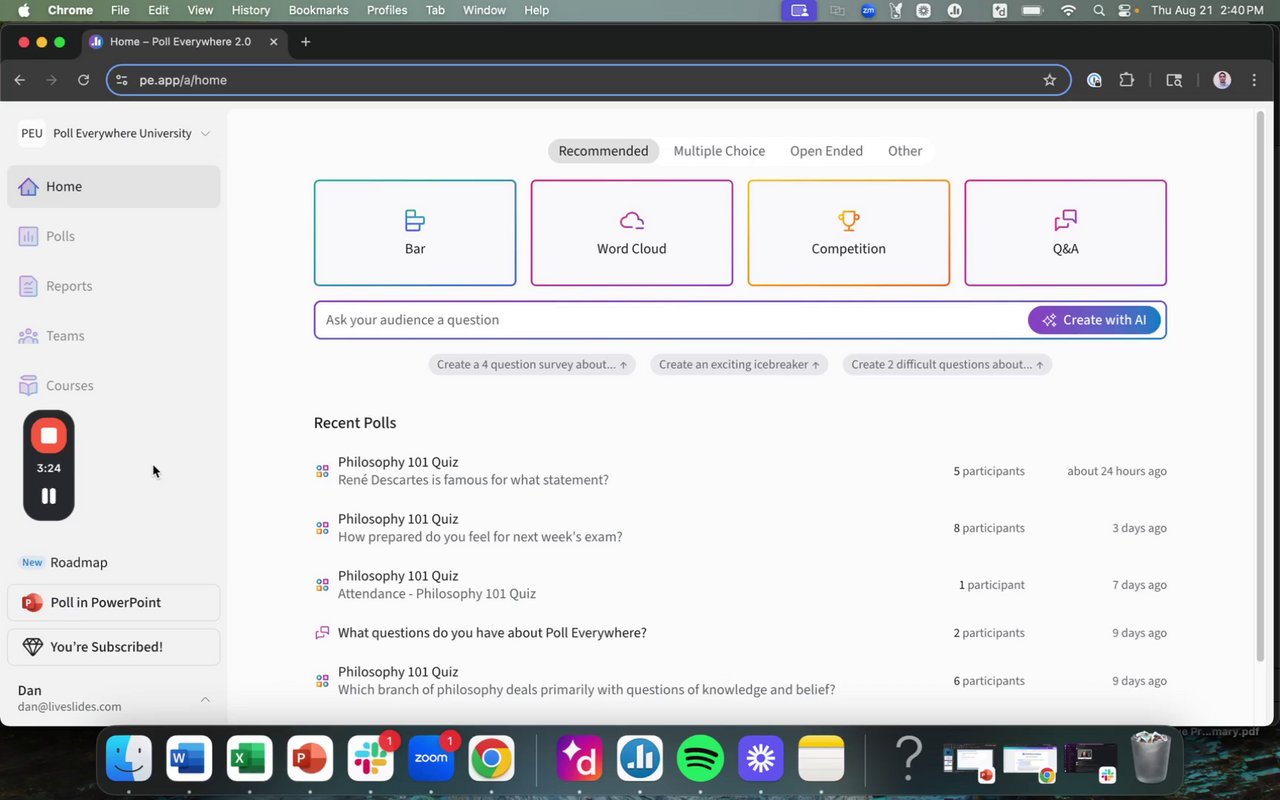Open Spotify from the Dock
The width and height of the screenshot is (1280, 800).
pos(700,759)
